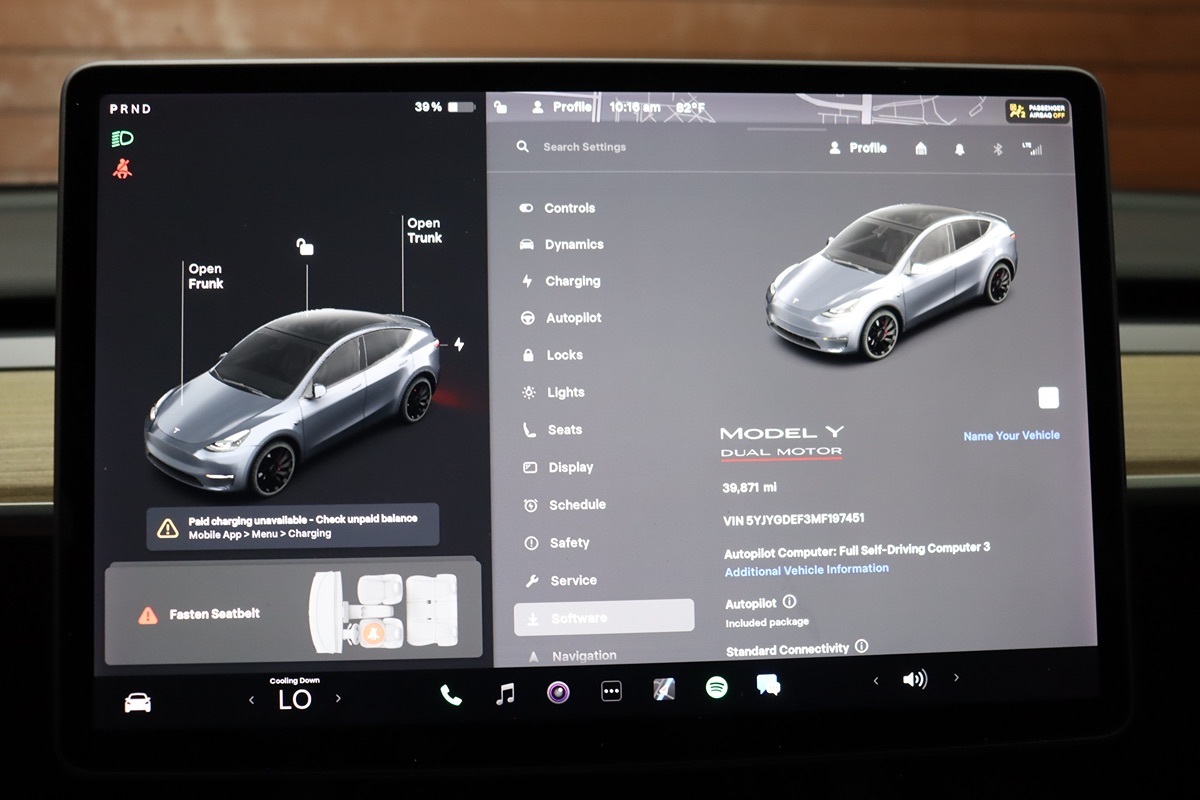Open the Spotify app
Image resolution: width=1200 pixels, height=800 pixels.
click(716, 687)
